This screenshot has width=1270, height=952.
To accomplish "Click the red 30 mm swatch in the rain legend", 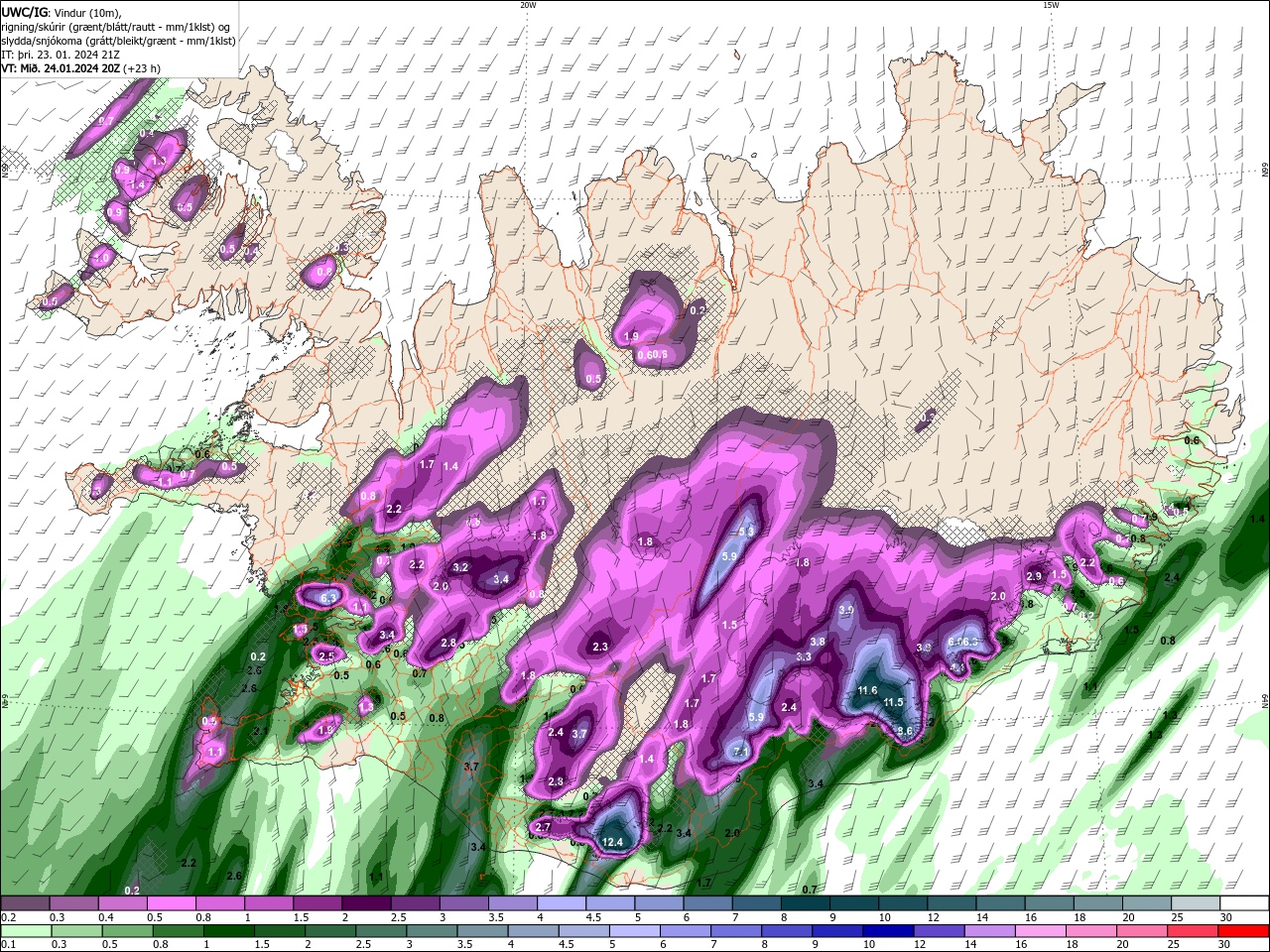I will click(x=1245, y=931).
